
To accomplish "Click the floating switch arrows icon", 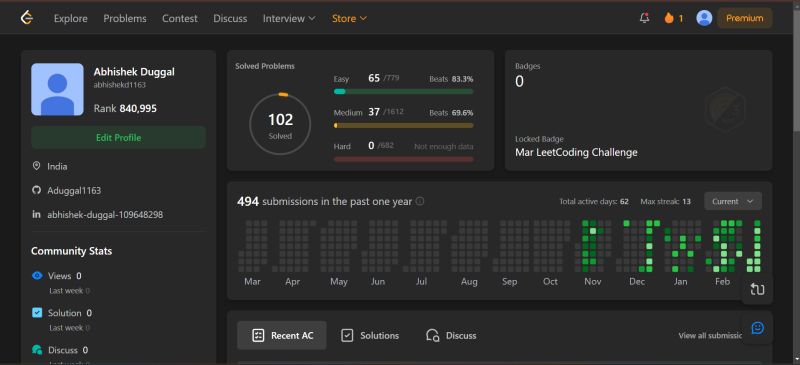I will pos(758,289).
